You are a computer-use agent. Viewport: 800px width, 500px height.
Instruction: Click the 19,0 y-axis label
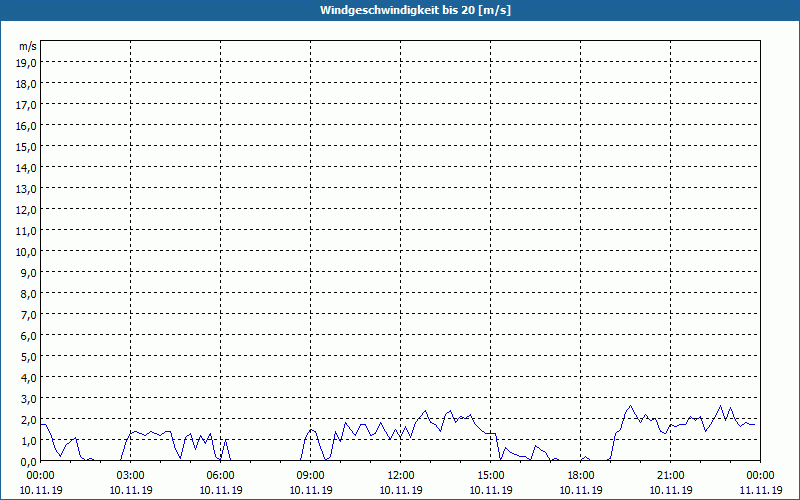coord(26,62)
